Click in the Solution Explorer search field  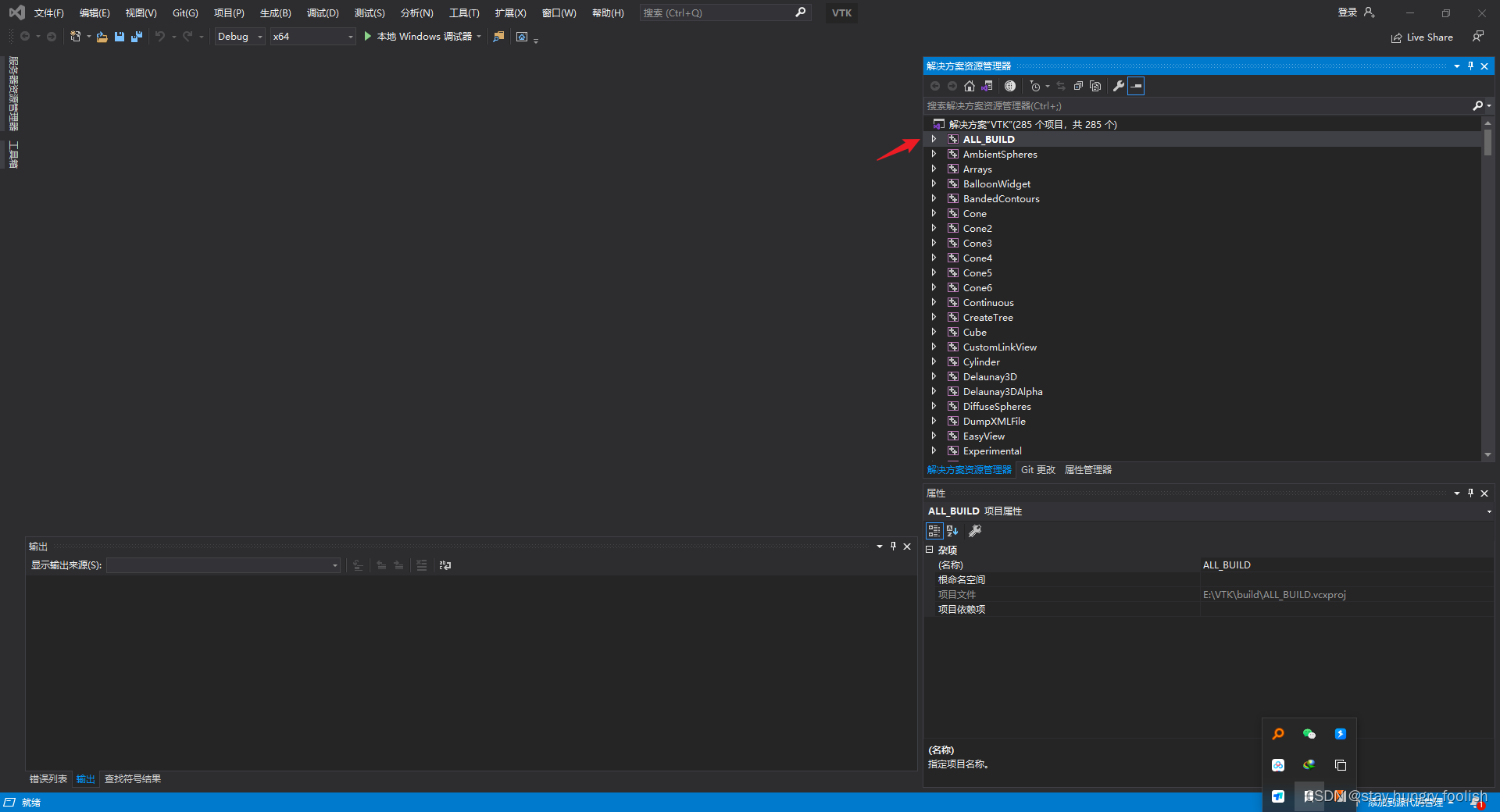[1195, 105]
